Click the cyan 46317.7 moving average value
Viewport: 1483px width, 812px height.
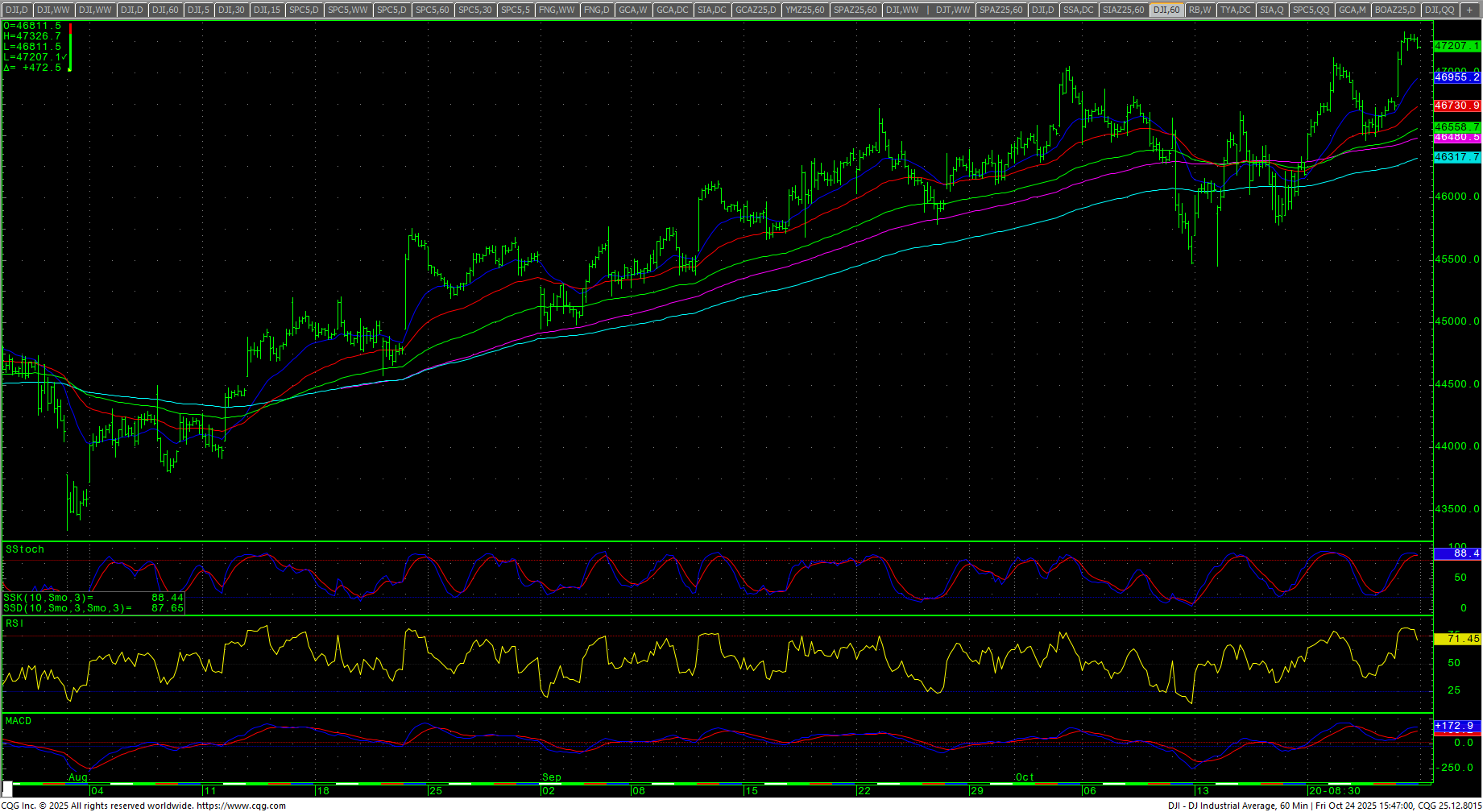point(1456,157)
